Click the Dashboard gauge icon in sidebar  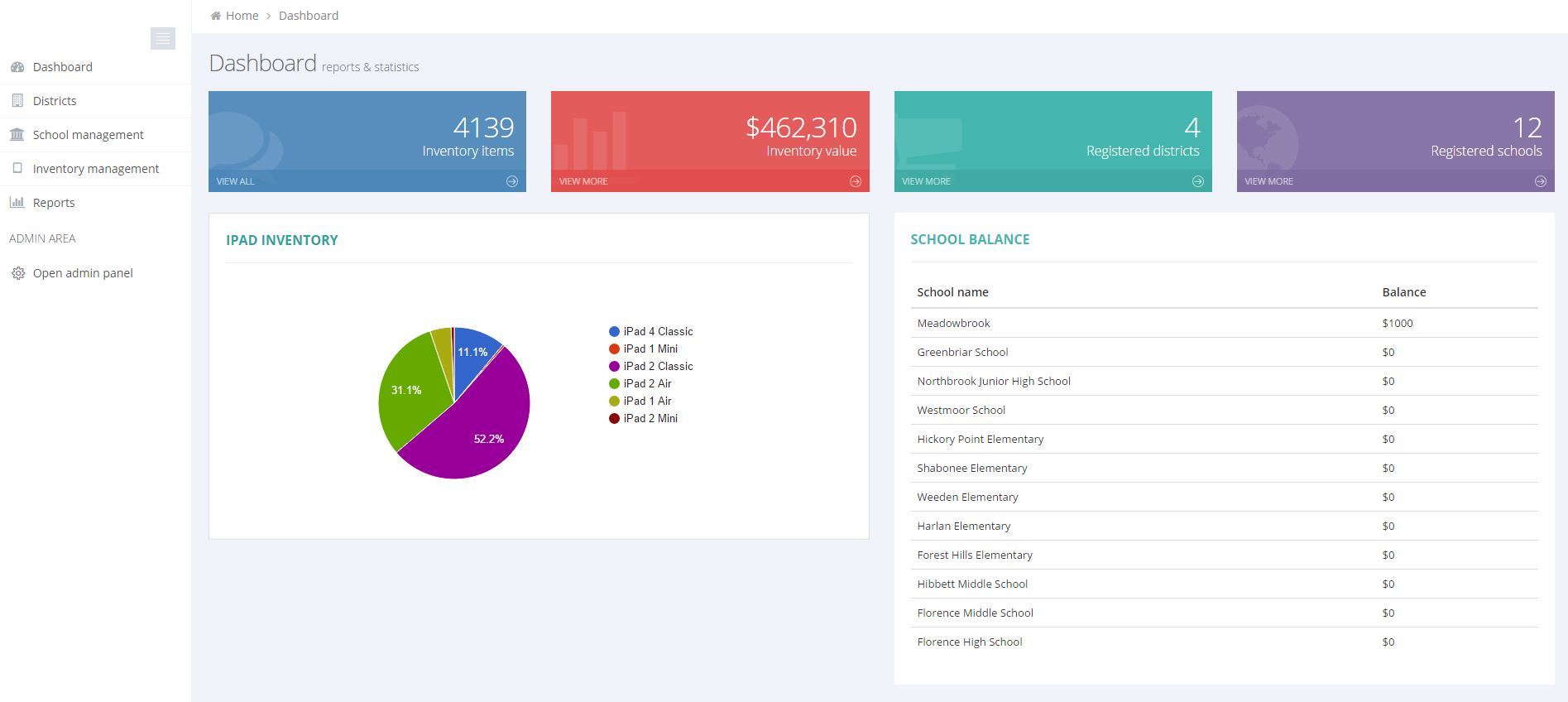(x=17, y=67)
